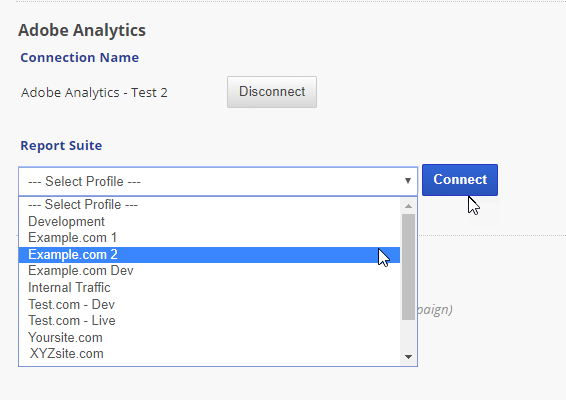Click the list scrollbar up arrow
Image resolution: width=566 pixels, height=400 pixels.
409,206
